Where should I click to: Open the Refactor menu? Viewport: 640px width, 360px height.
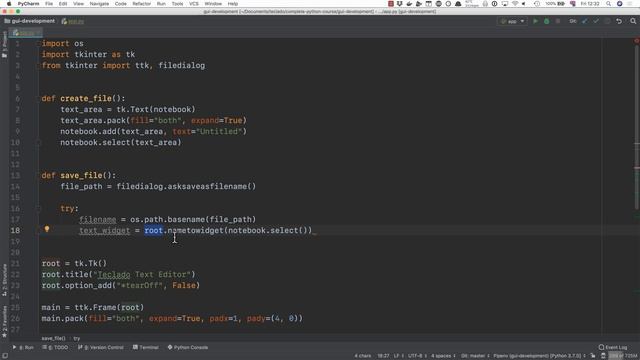(142, 4)
